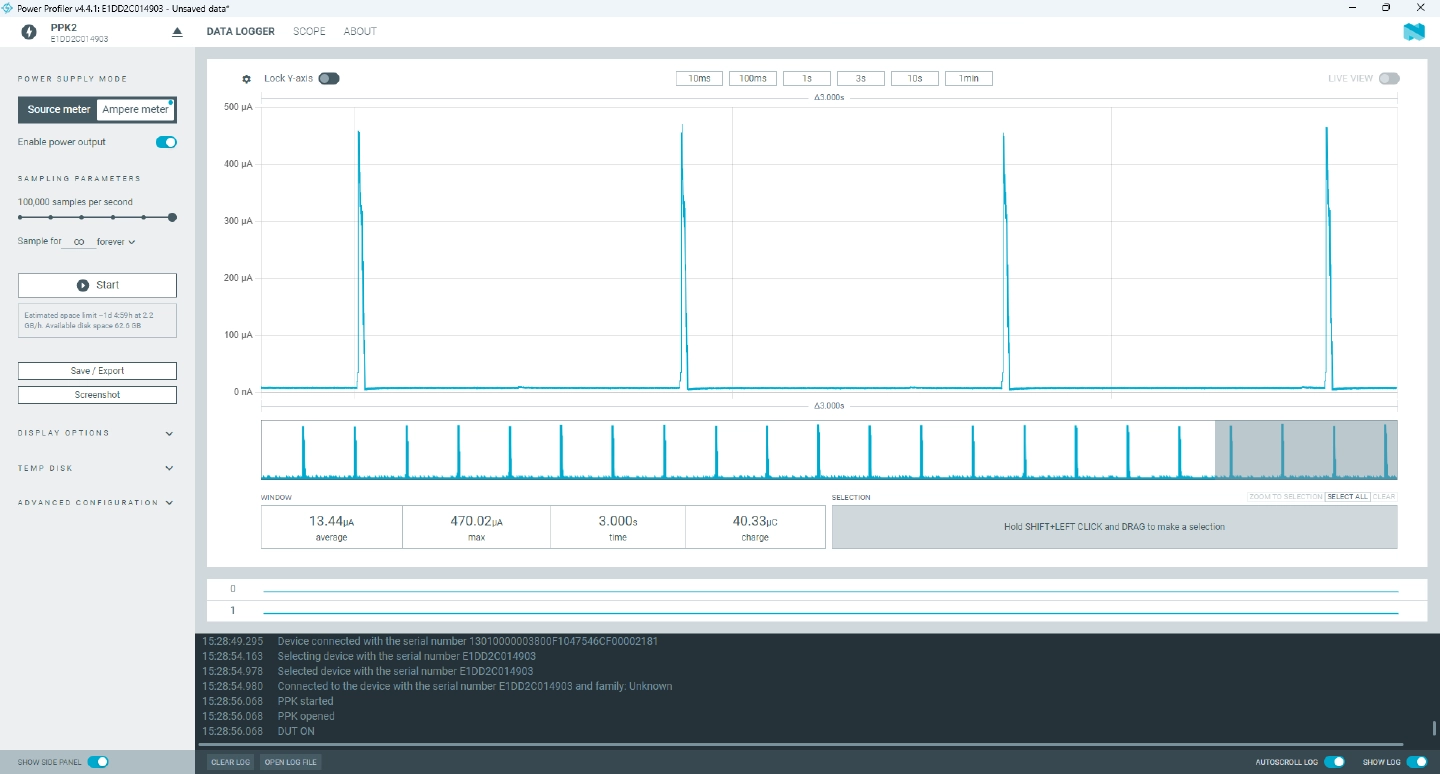Image resolution: width=1440 pixels, height=774 pixels.
Task: Click digital channel 1 row
Action: [x=817, y=610]
